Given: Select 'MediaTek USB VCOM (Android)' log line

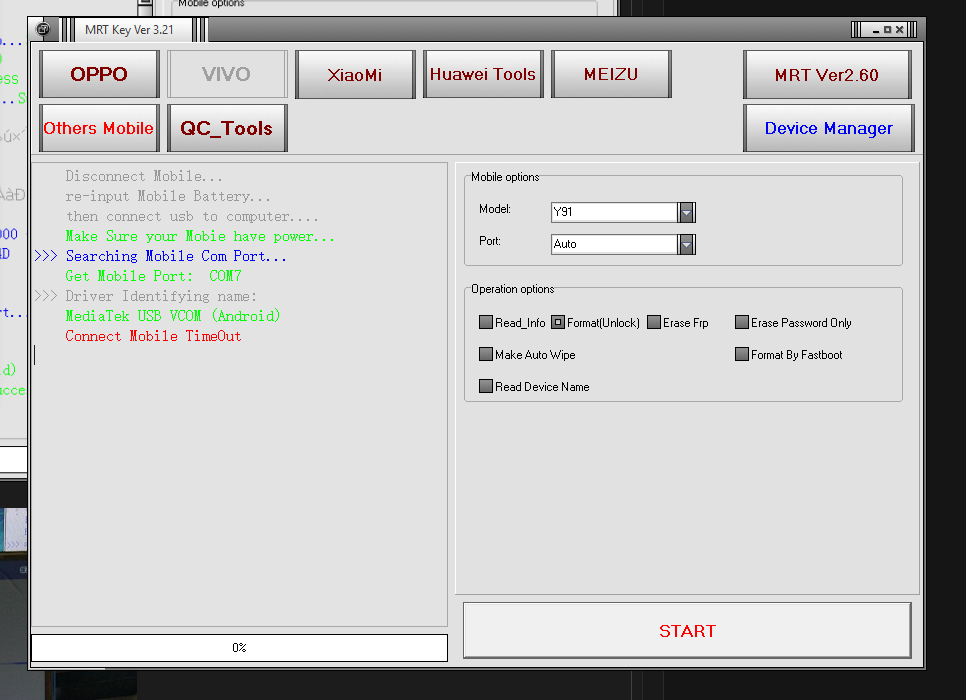Looking at the screenshot, I should pos(173,316).
